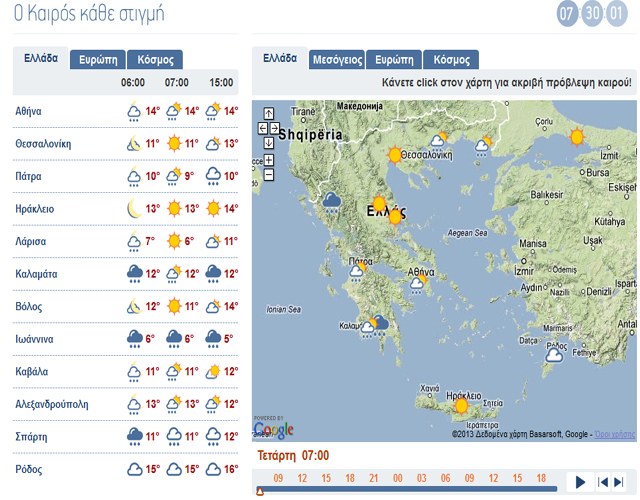Pan the map left with arrow button
This screenshot has width=640, height=500.
(x=262, y=128)
